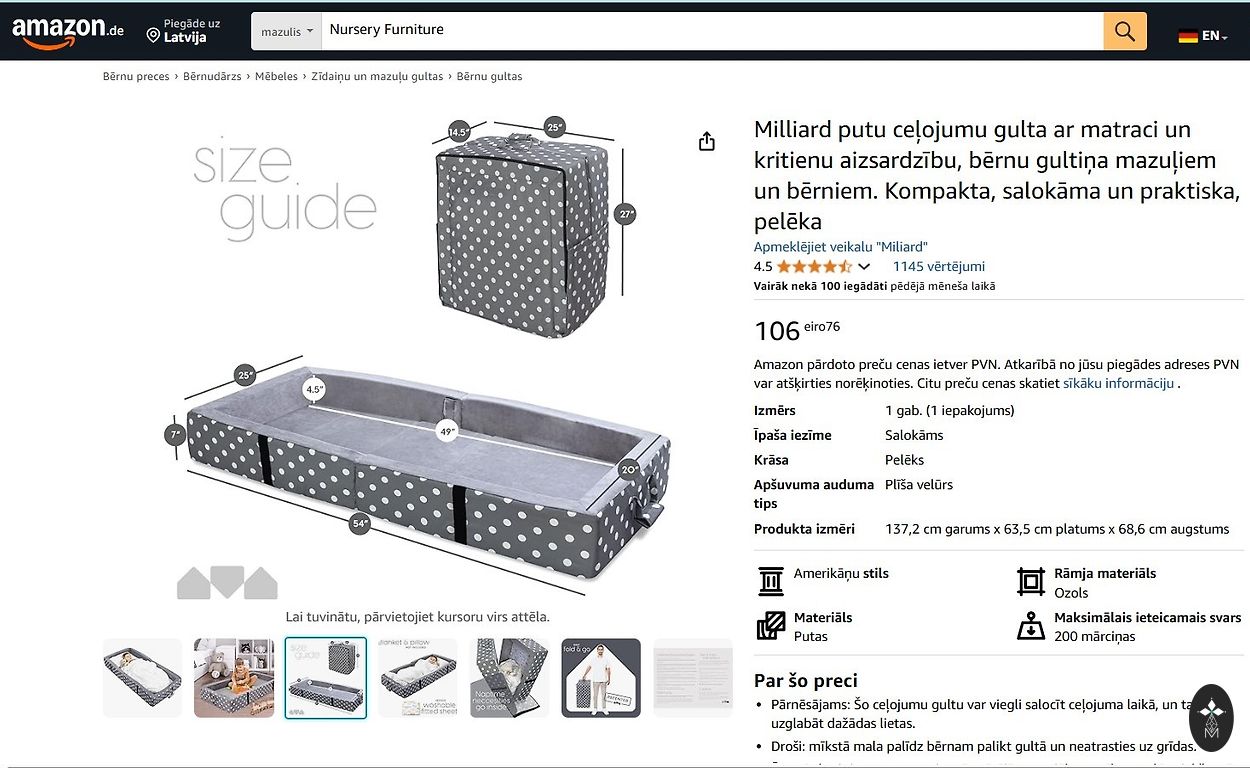Open the 'Bērnu preces' breadcrumb

pyautogui.click(x=136, y=77)
